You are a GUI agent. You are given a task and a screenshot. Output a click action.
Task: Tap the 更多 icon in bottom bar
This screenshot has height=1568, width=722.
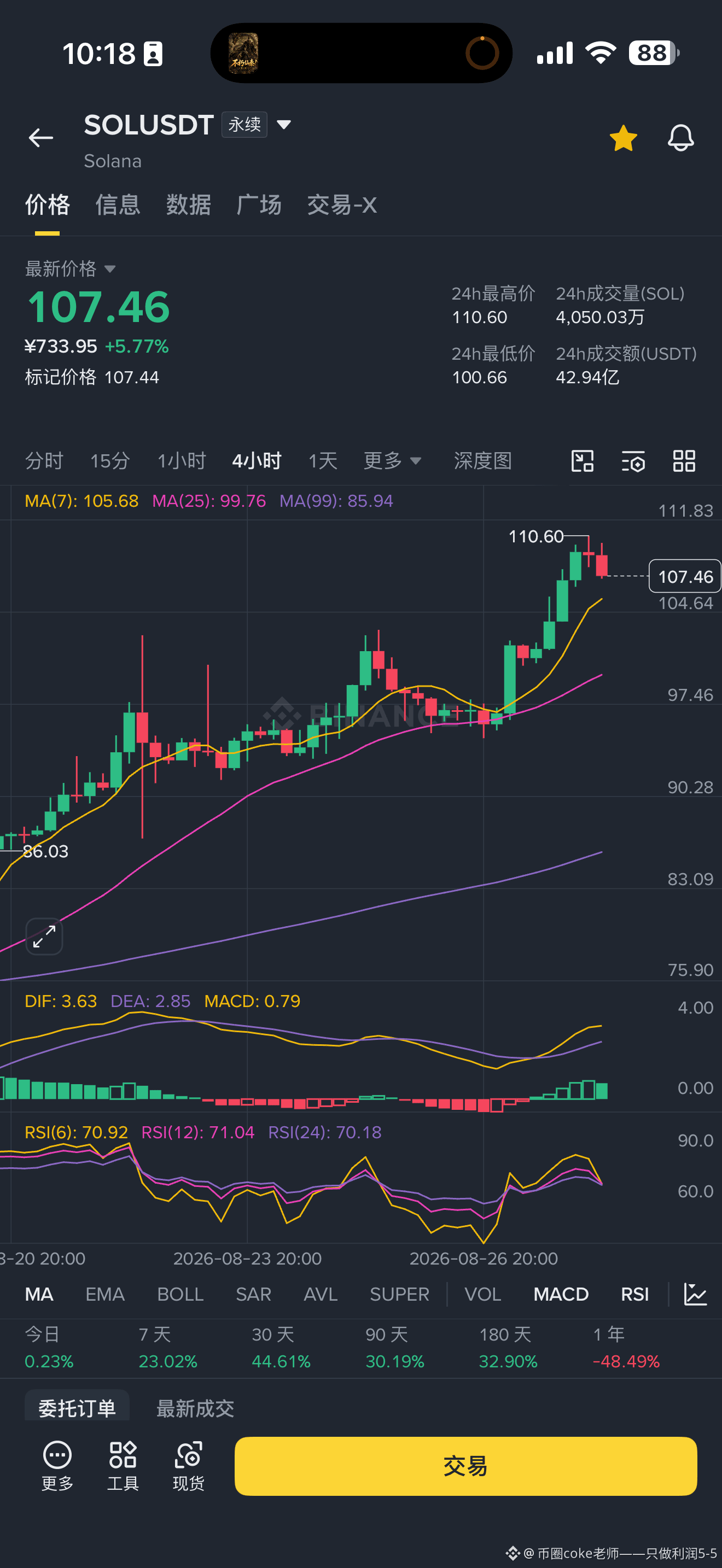click(x=57, y=1466)
